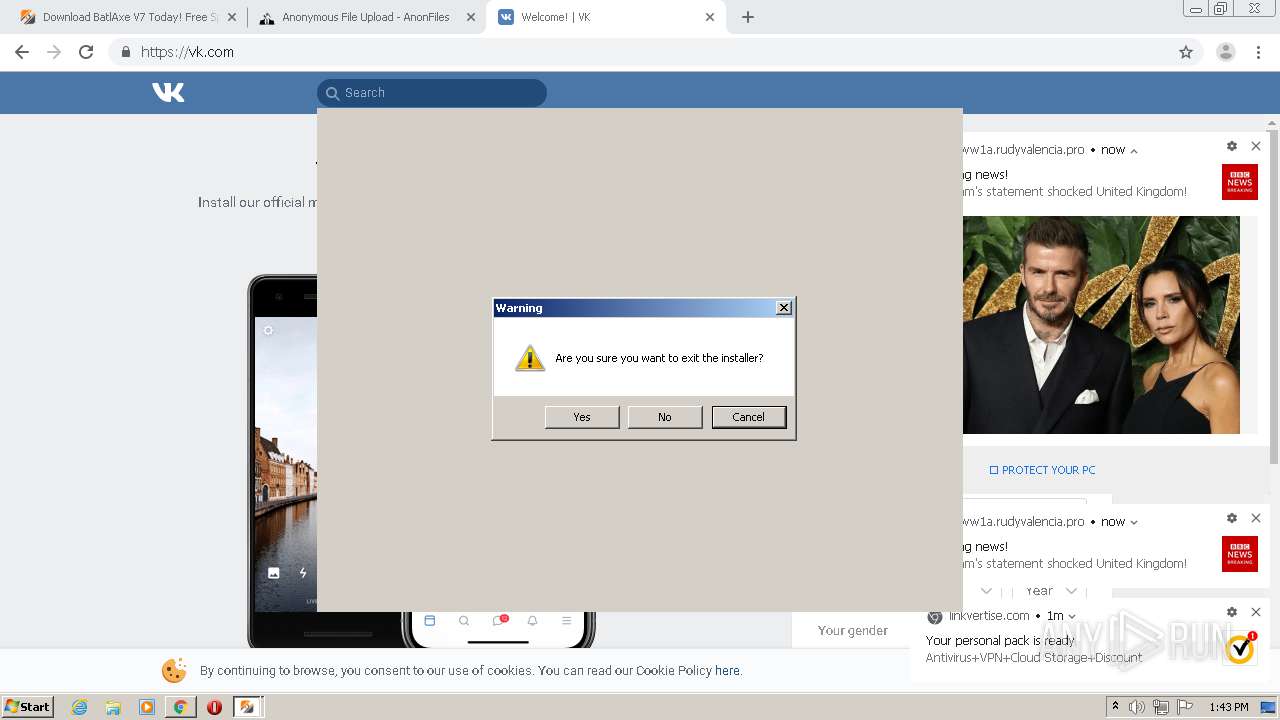Launch Internet Explorer from taskbar
Screen dimensions: 1280x720
80,707
